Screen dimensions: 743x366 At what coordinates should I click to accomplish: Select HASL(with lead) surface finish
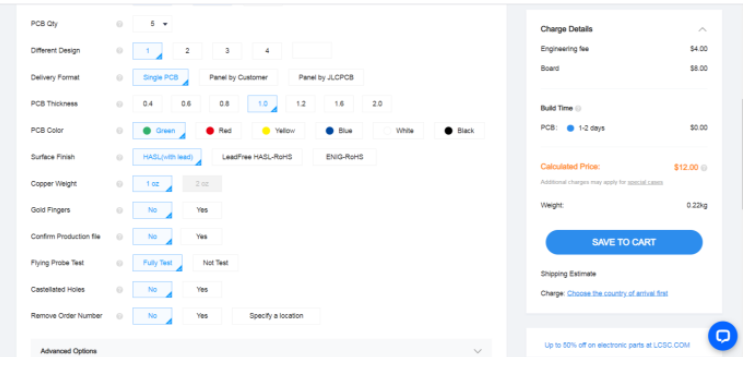point(167,157)
